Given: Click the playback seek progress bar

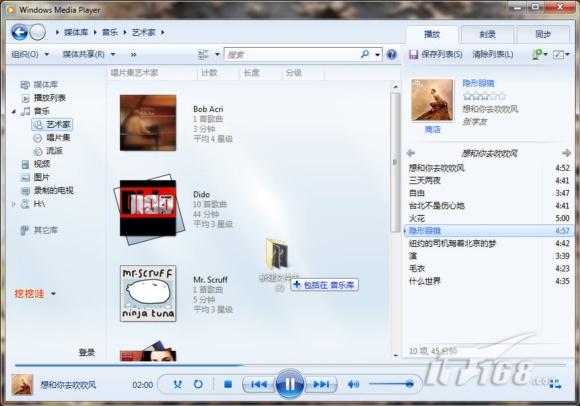Looking at the screenshot, I should pyautogui.click(x=290, y=365).
